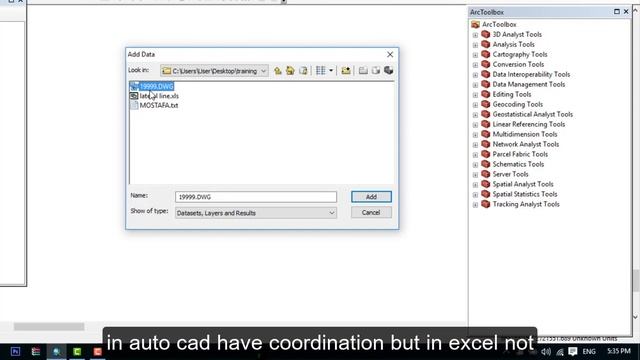The width and height of the screenshot is (640, 360).
Task: Click the volume icon in system tray
Action: [546, 351]
